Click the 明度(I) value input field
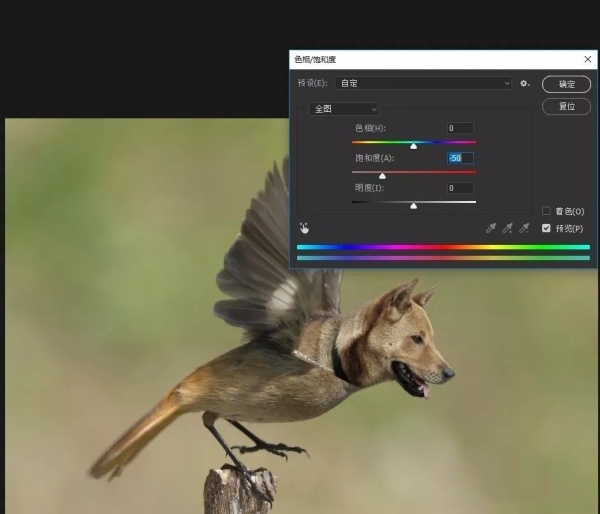Viewport: 600px width, 514px height. [x=460, y=188]
